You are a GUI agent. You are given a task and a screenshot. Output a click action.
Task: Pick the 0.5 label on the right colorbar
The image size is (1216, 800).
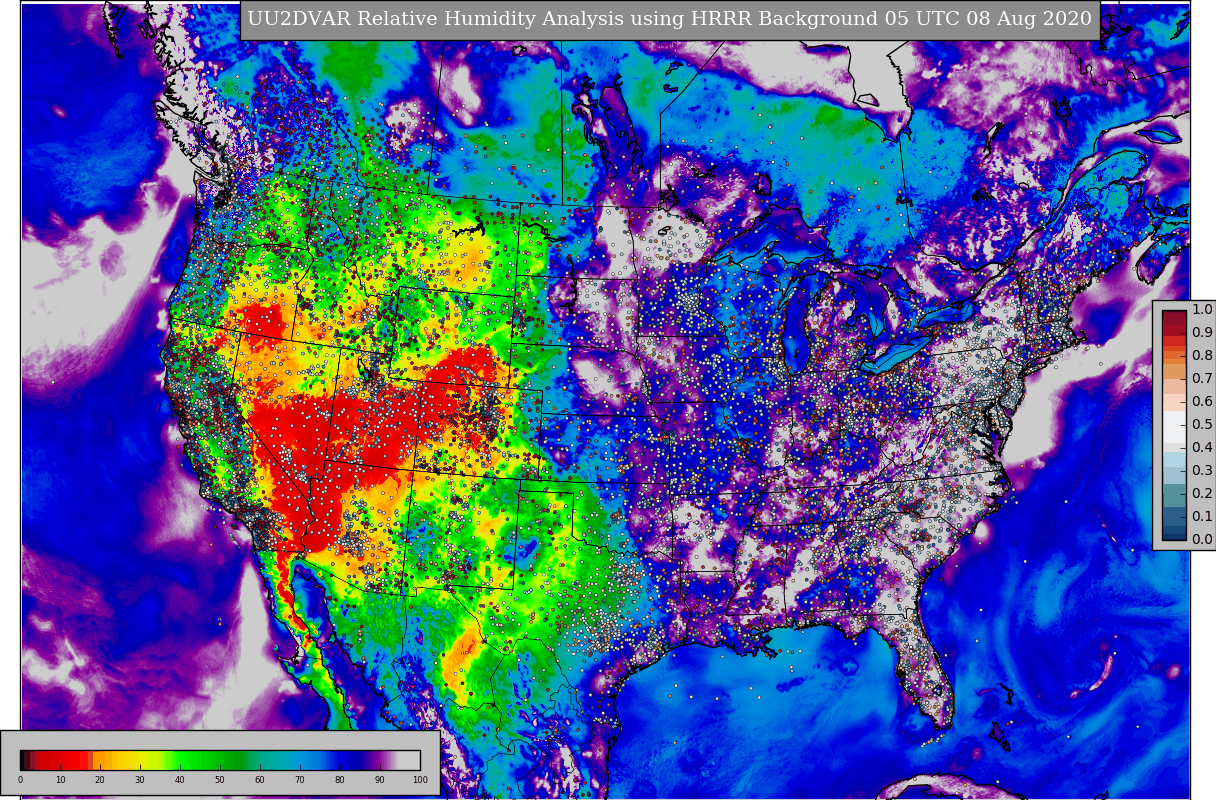coord(1202,425)
